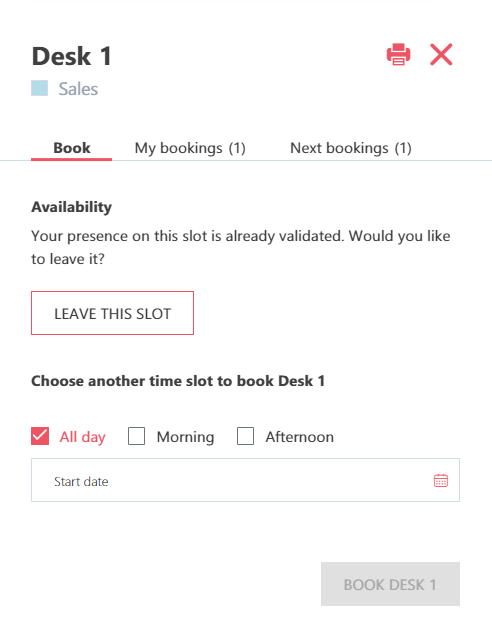Click the light blue Sales color square
This screenshot has width=492, height=622.
click(40, 88)
